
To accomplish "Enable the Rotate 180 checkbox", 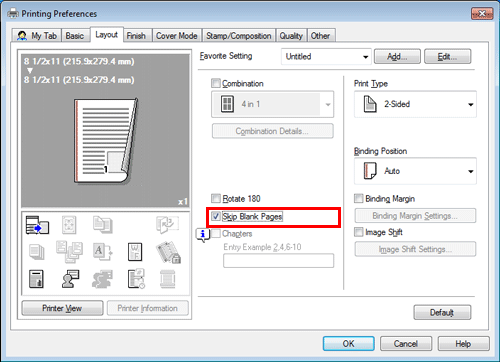I will point(216,198).
